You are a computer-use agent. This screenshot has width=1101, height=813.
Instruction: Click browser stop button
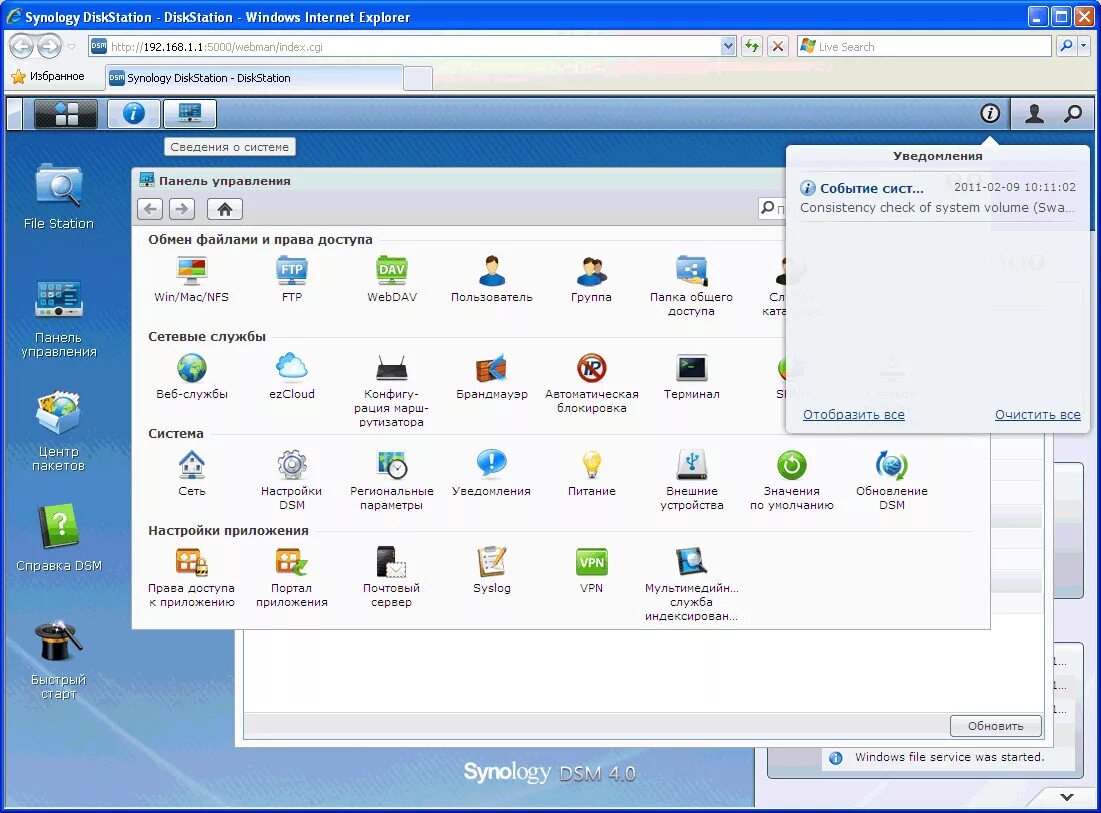pyautogui.click(x=778, y=47)
